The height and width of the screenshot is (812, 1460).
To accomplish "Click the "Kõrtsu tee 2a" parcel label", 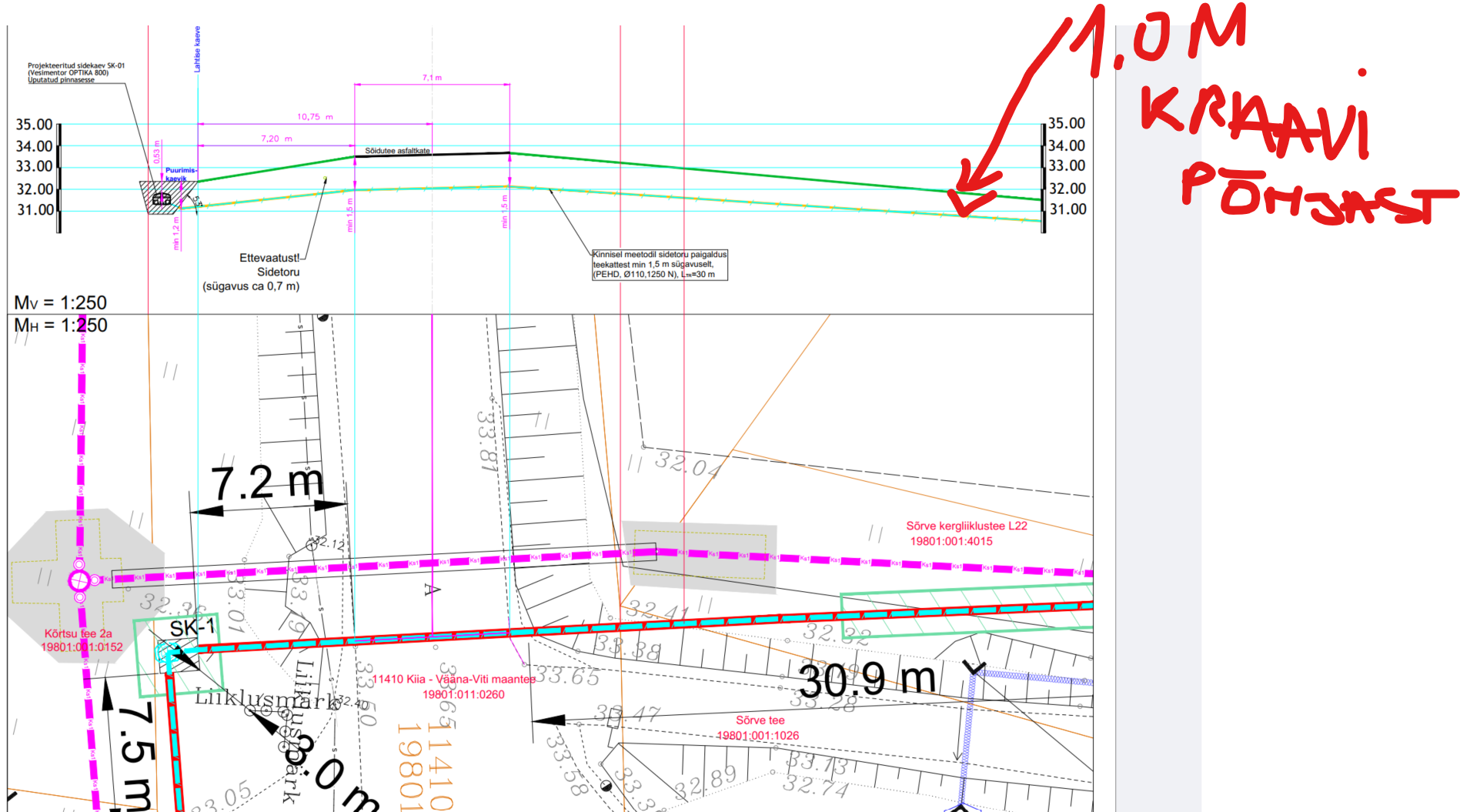I will pyautogui.click(x=78, y=633).
